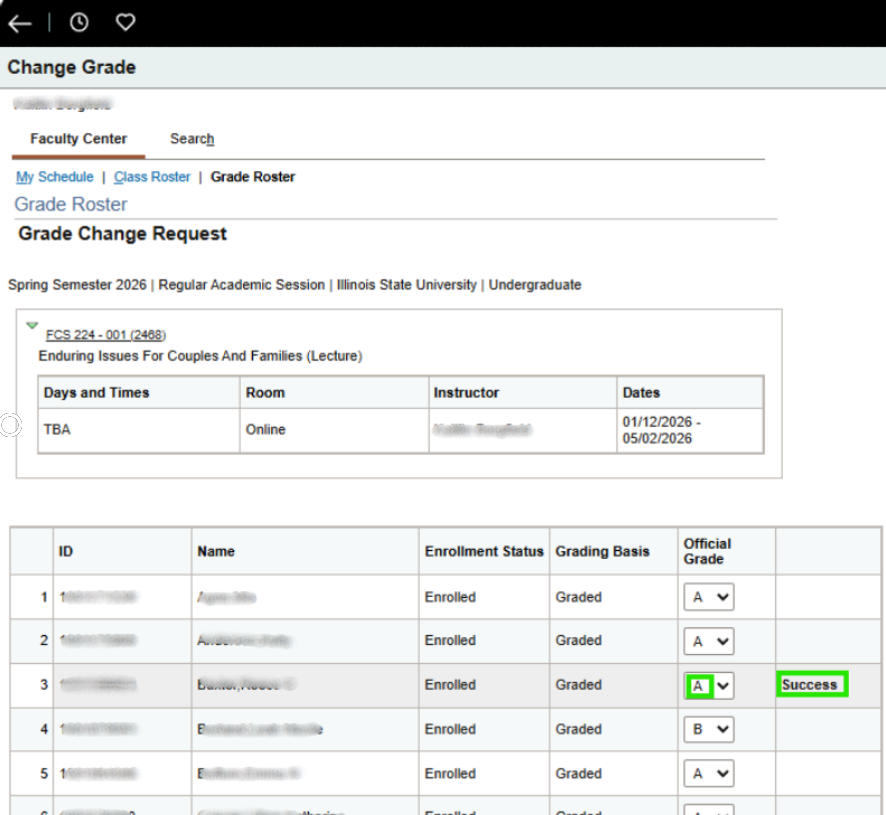This screenshot has width=886, height=815.
Task: Click Graded basis in row 2
Action: click(579, 640)
